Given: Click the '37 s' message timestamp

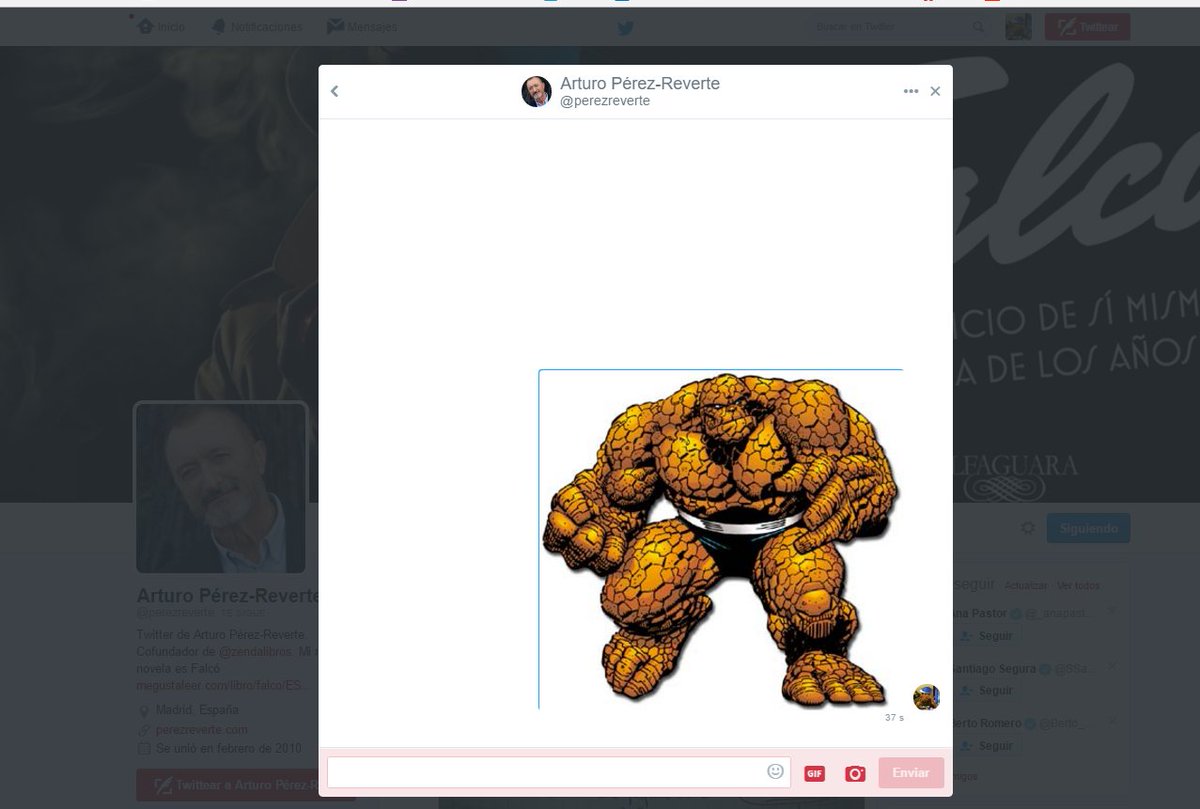Looking at the screenshot, I should click(894, 718).
